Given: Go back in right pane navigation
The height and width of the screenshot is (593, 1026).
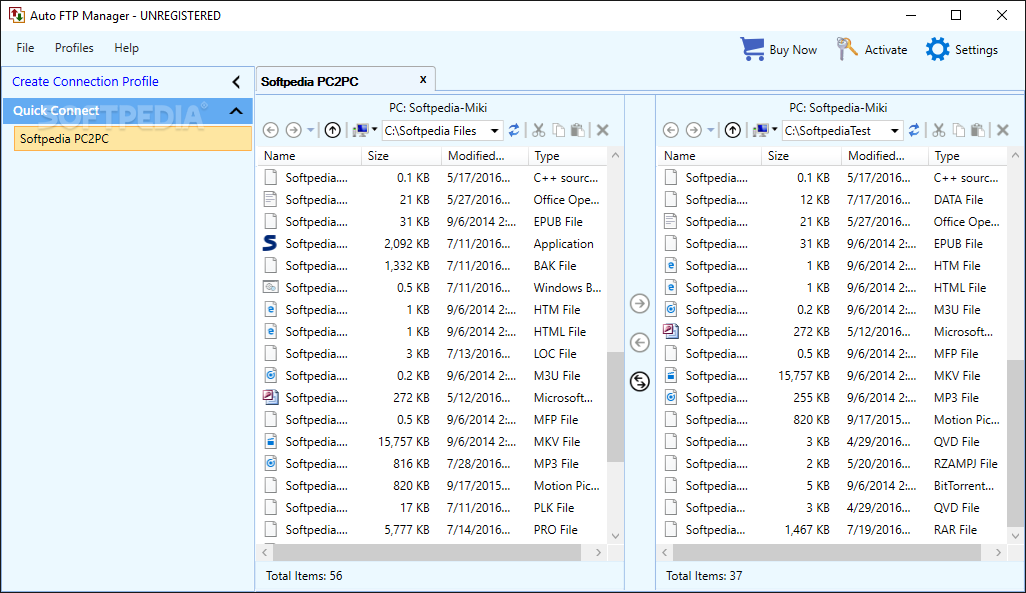Looking at the screenshot, I should [x=671, y=130].
